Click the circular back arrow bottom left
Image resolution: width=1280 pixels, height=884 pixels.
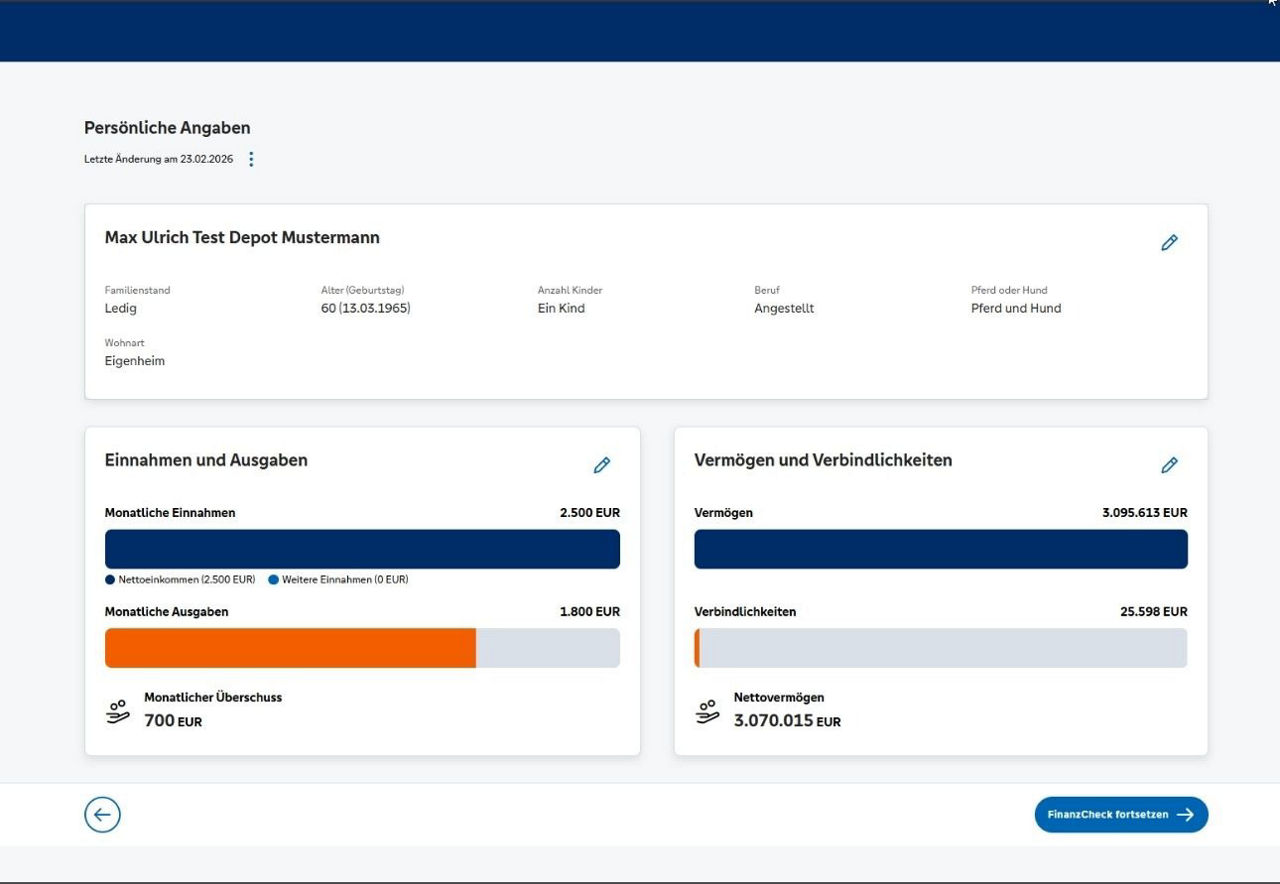pos(102,814)
